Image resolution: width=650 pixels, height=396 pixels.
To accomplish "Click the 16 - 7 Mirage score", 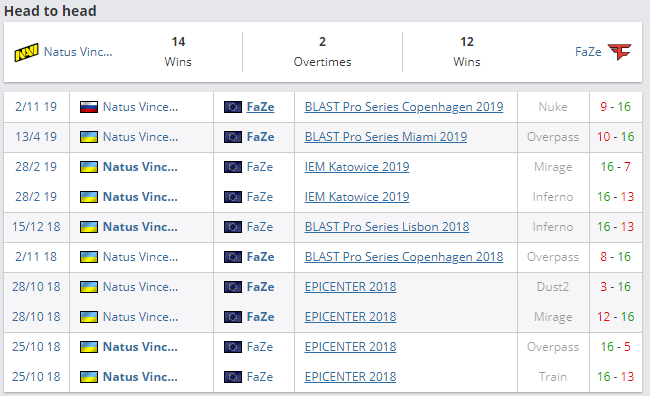I will point(616,167).
